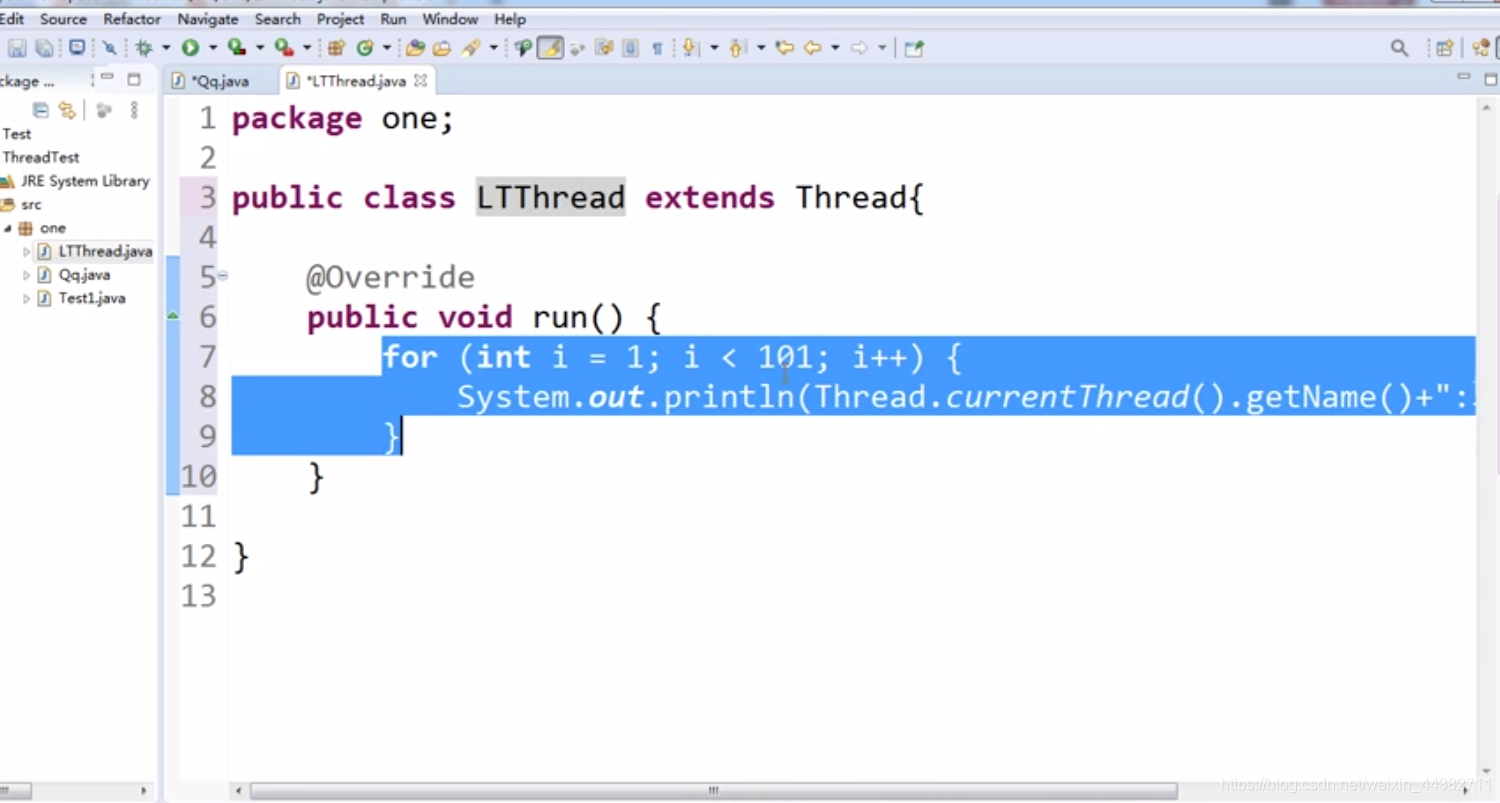Open the Run menu

393,19
